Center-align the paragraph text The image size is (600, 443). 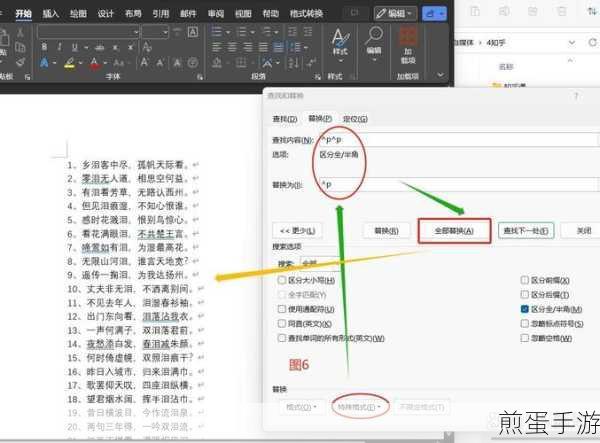click(x=232, y=47)
